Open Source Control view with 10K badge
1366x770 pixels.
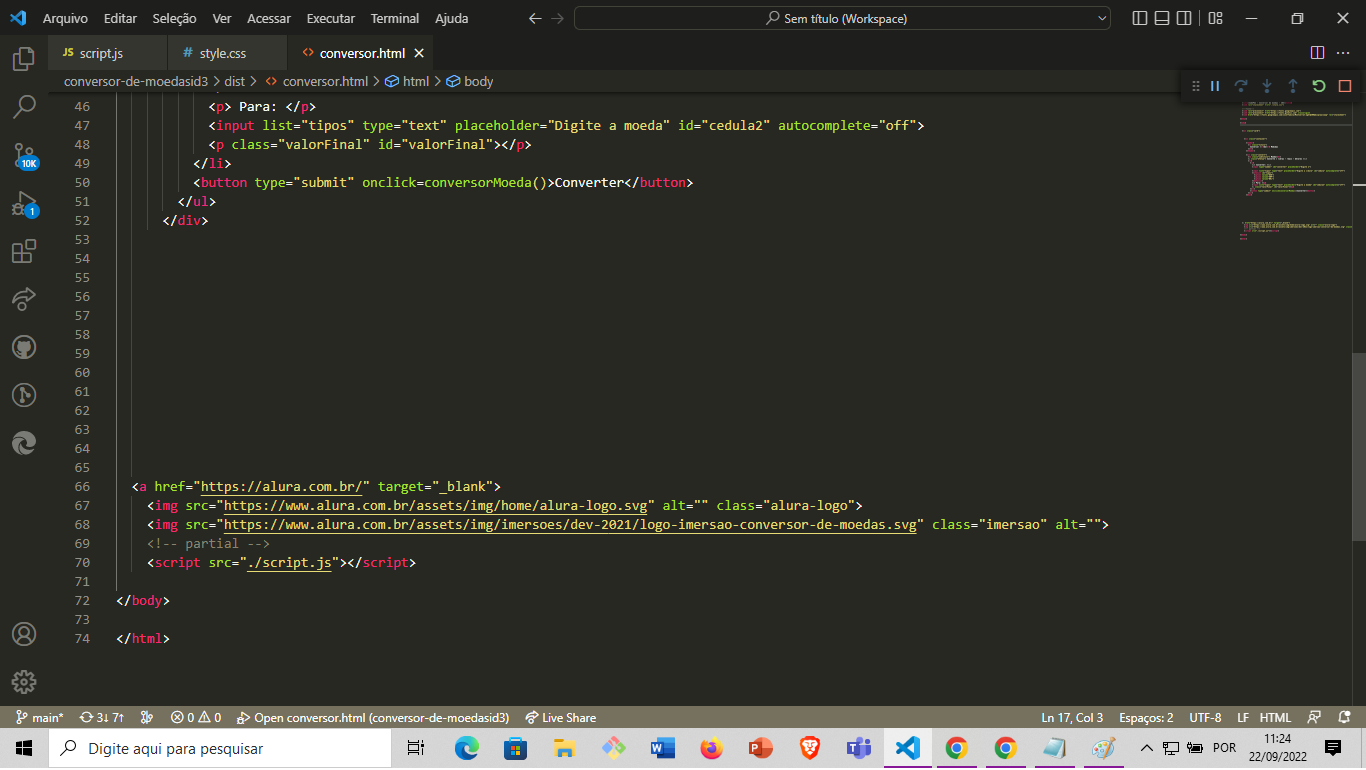[x=24, y=155]
